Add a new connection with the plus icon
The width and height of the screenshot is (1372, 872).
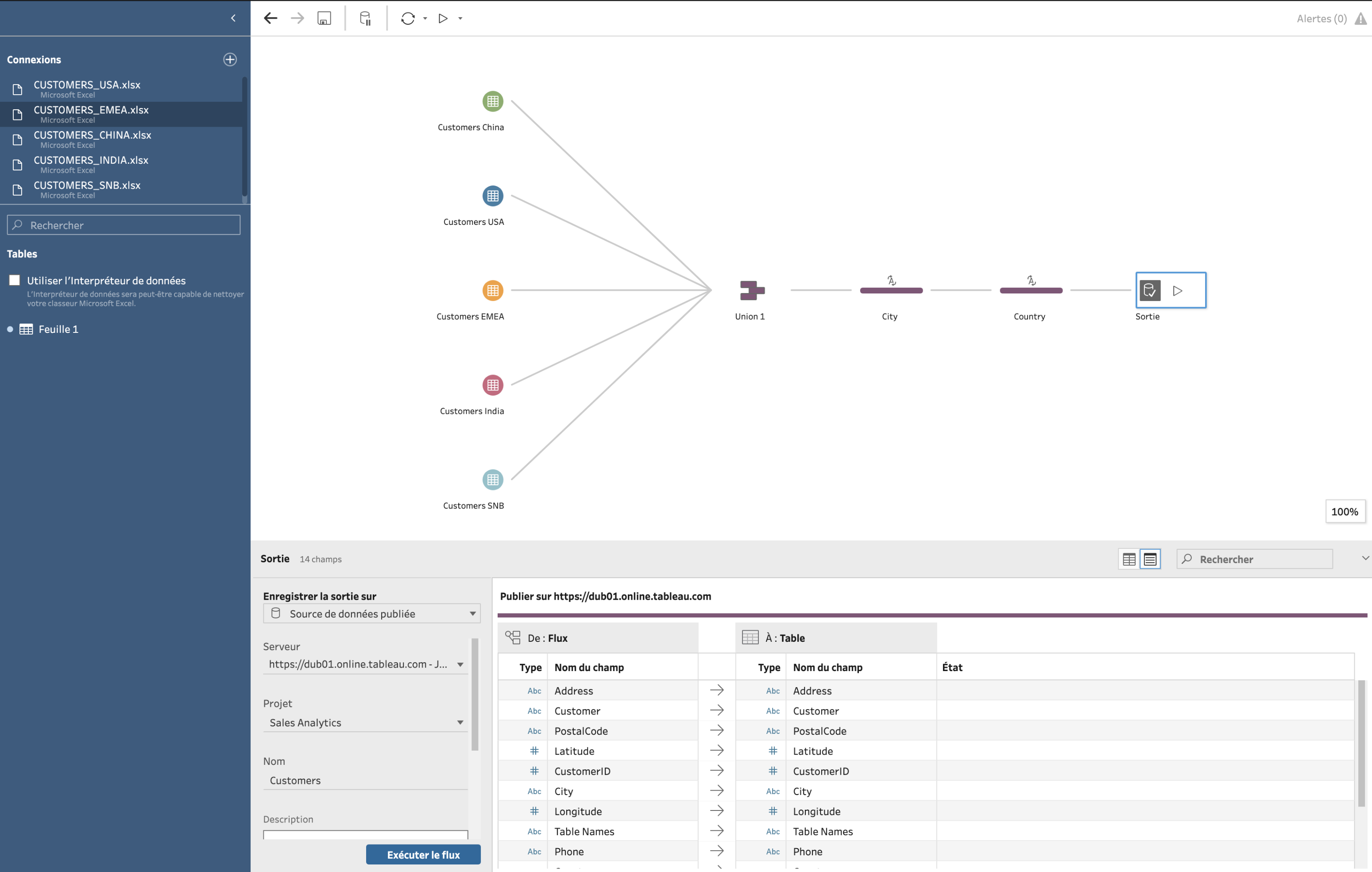pos(230,59)
